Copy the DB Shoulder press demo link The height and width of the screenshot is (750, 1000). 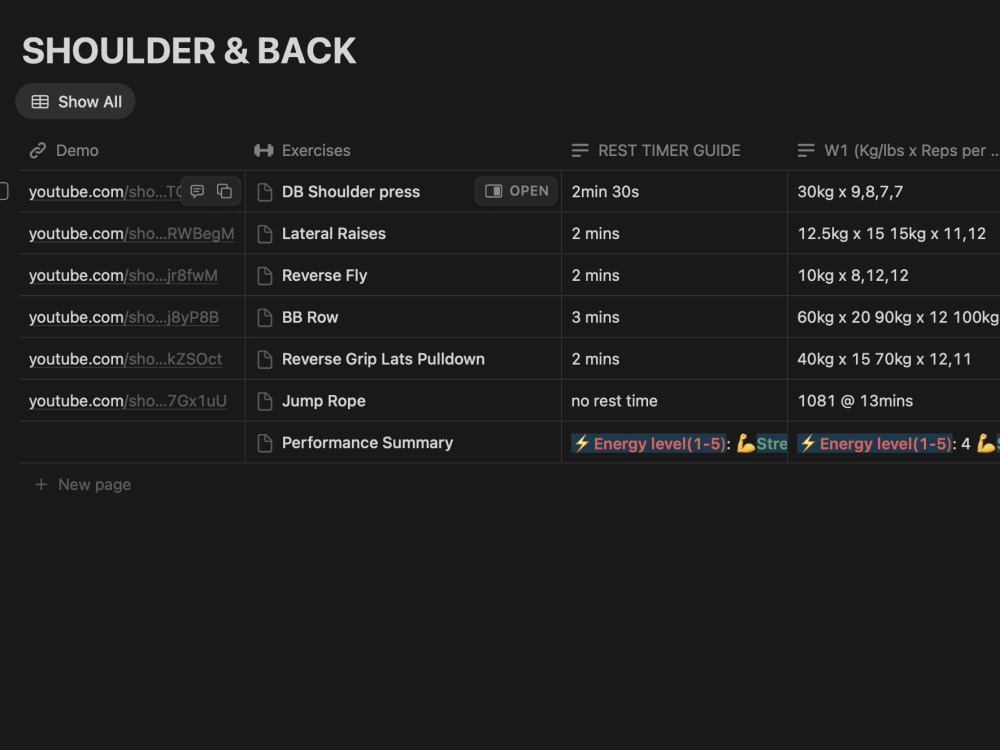(224, 191)
